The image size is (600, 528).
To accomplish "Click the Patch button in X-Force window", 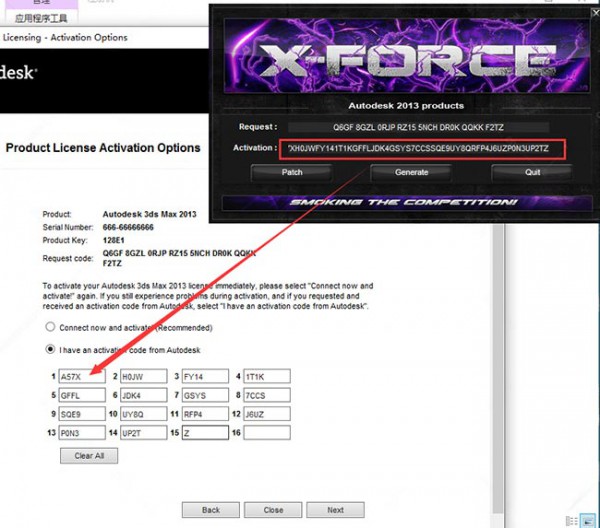I will click(x=292, y=173).
